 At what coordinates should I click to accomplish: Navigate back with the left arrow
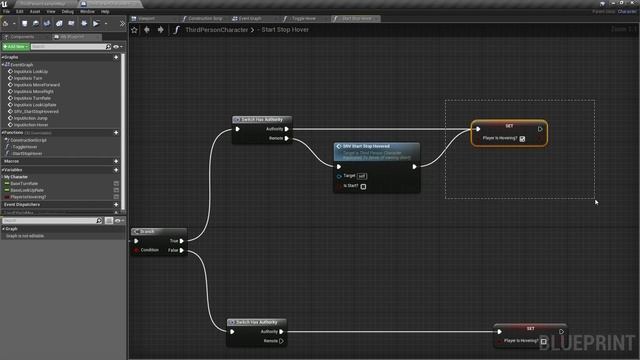[147, 30]
